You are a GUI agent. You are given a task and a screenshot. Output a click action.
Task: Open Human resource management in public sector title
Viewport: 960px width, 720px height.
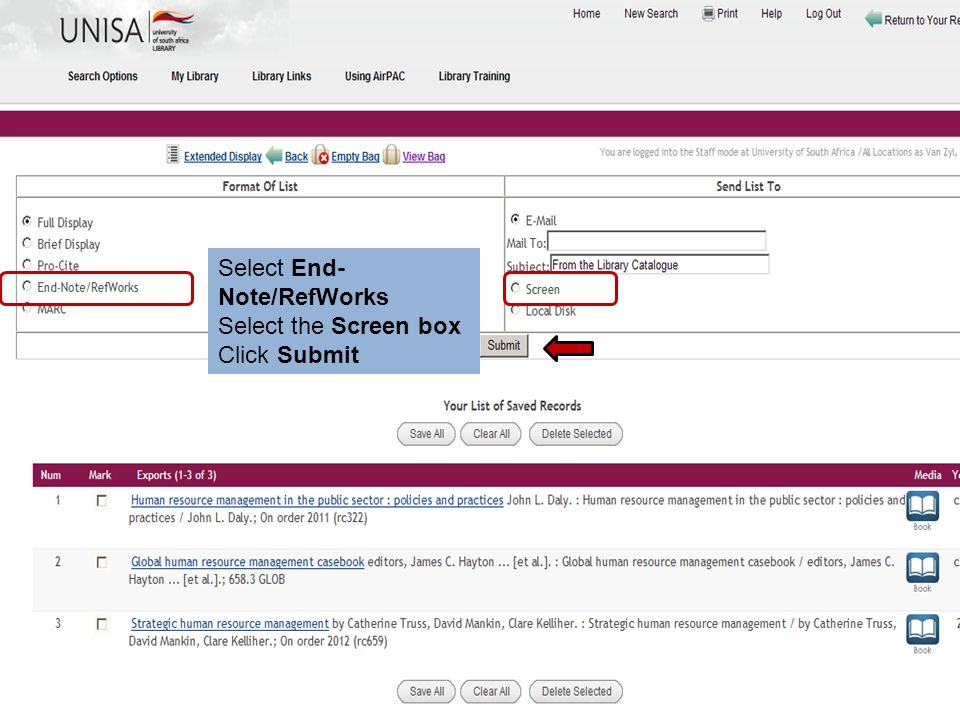[317, 500]
